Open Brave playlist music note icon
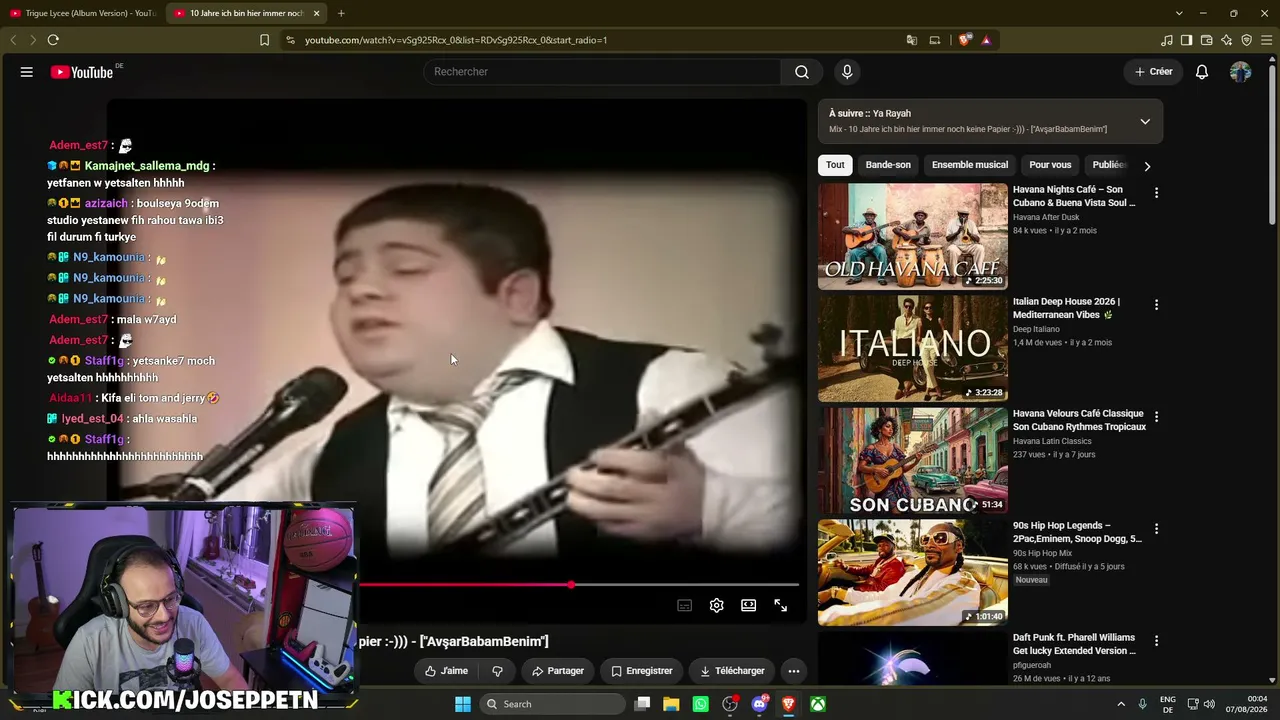This screenshot has height=720, width=1280. click(1166, 40)
